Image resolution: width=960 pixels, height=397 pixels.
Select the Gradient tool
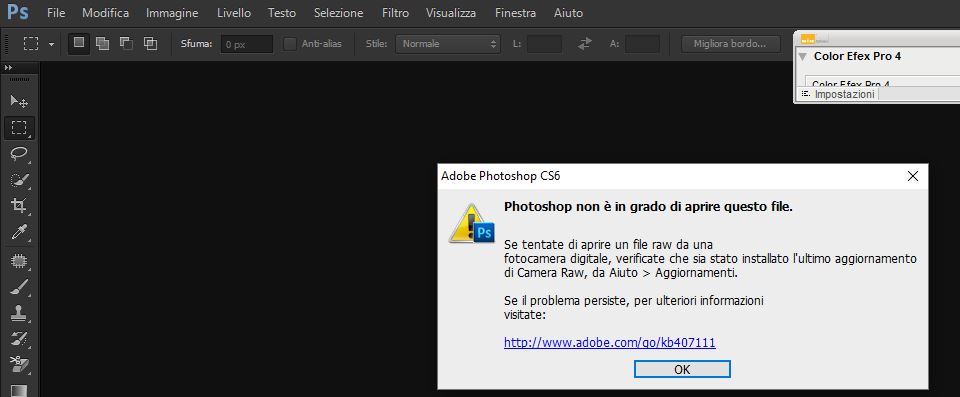(19, 390)
